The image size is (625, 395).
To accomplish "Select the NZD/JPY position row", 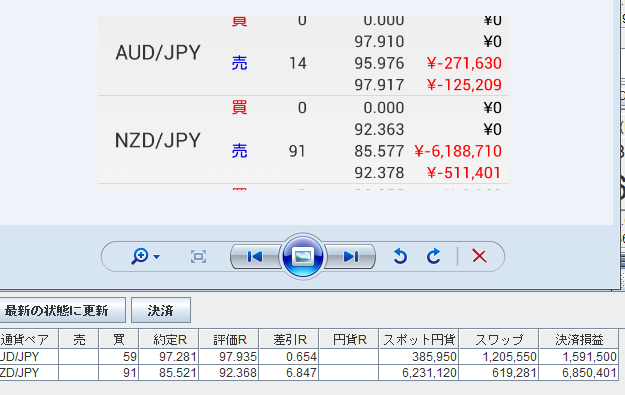I will coord(309,373).
